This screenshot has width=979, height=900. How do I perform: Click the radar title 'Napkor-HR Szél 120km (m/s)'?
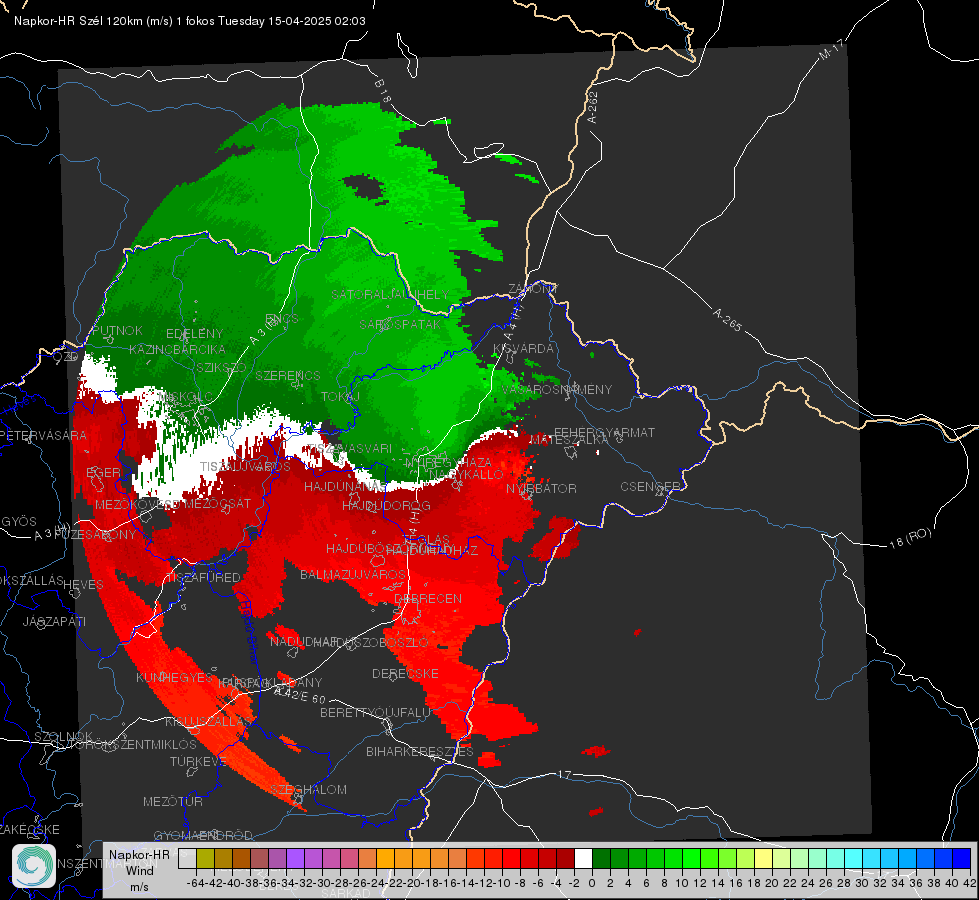click(x=94, y=21)
